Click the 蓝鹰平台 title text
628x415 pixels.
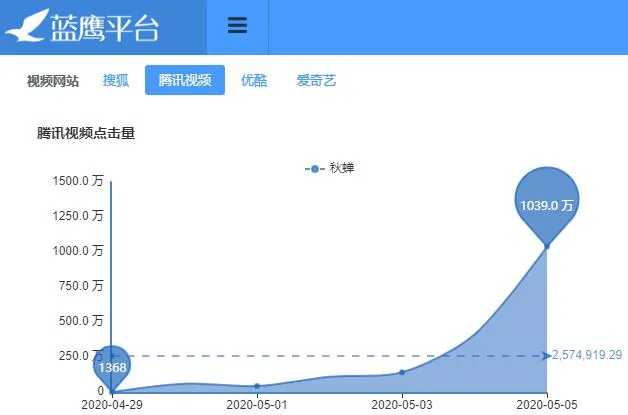[x=105, y=28]
